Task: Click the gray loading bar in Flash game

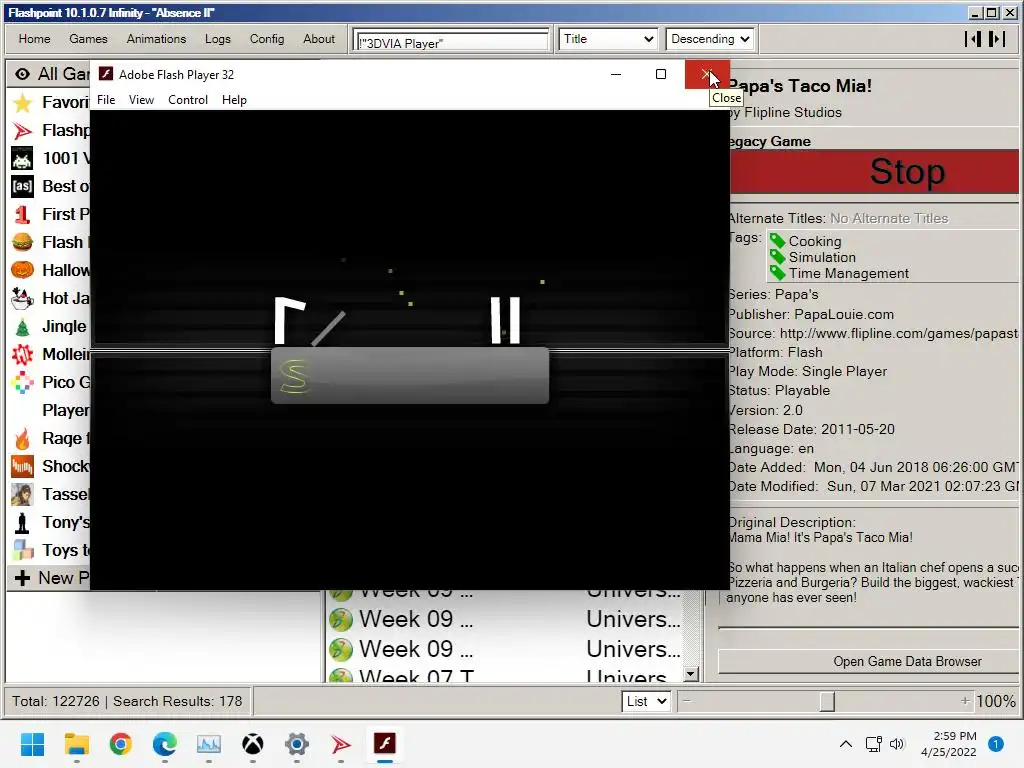Action: tap(410, 376)
